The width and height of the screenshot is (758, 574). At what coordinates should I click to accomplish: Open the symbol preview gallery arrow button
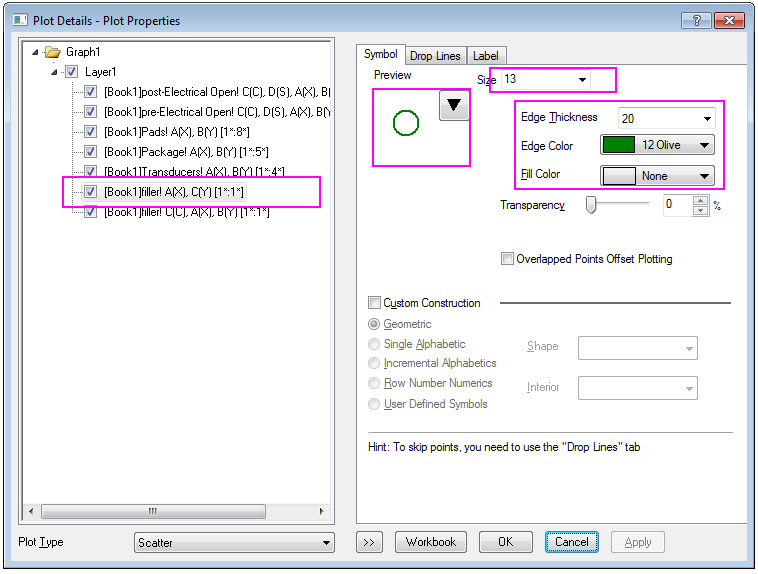tap(453, 105)
